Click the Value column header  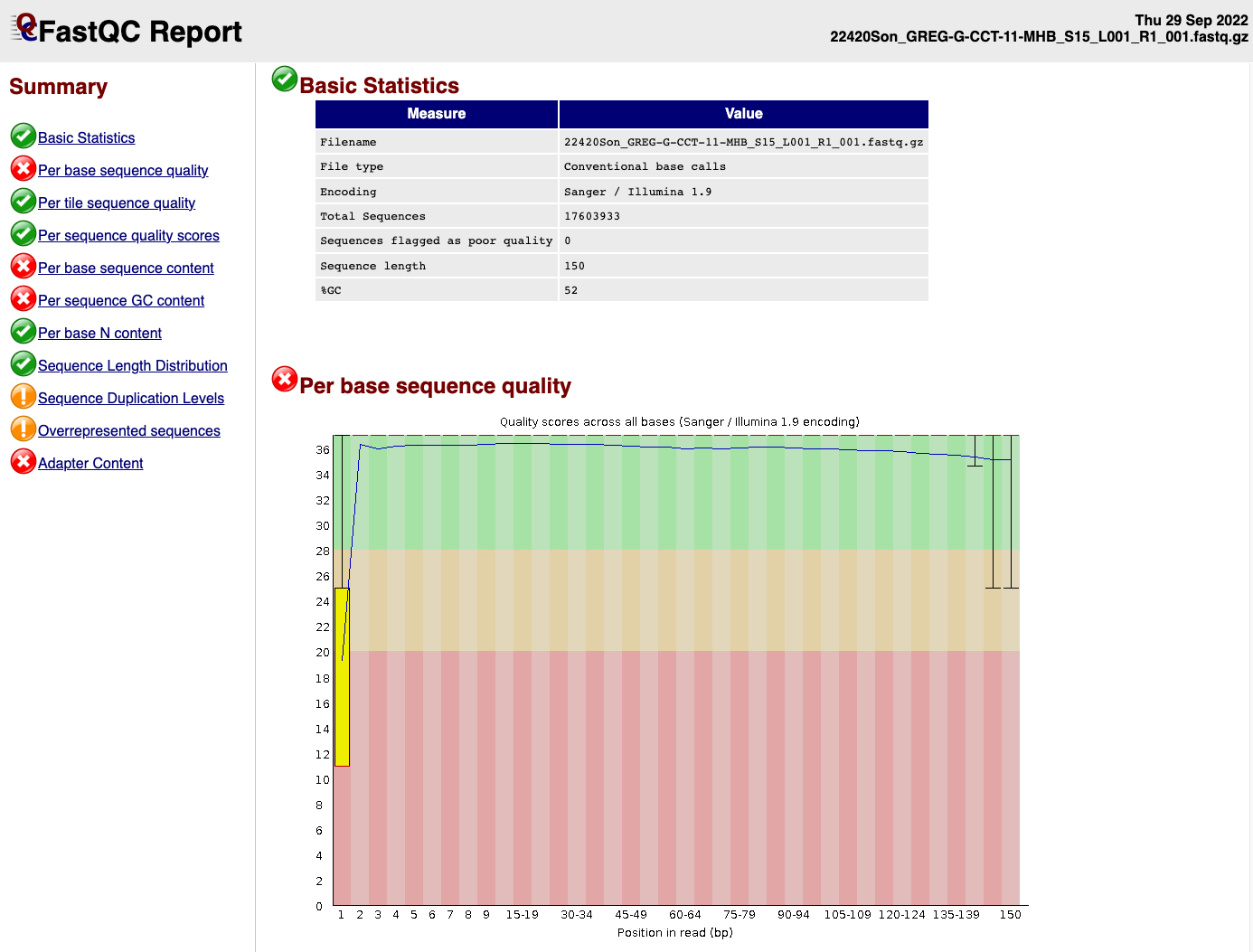(x=743, y=114)
